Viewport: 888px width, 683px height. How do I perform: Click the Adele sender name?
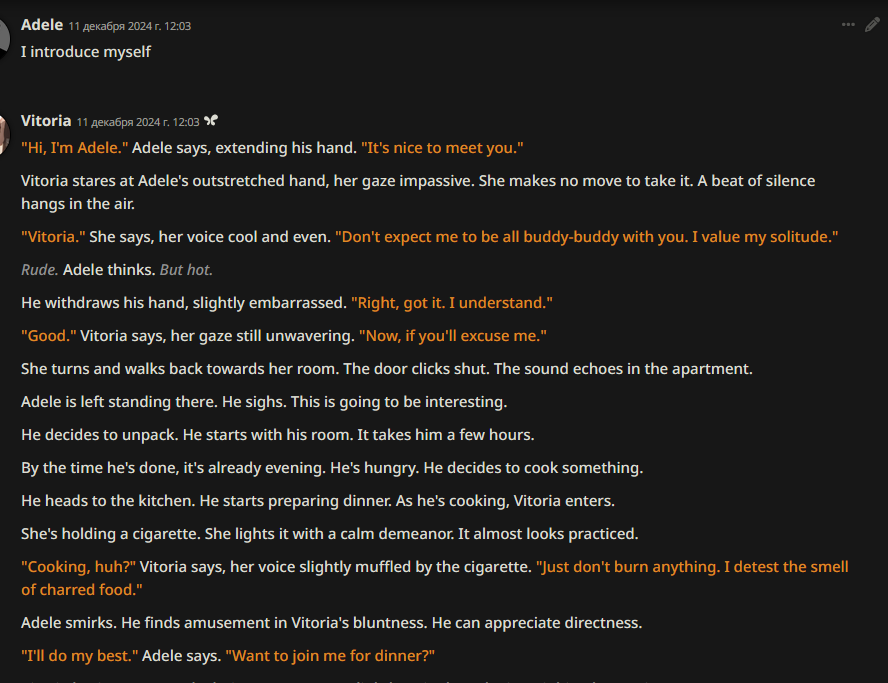42,25
